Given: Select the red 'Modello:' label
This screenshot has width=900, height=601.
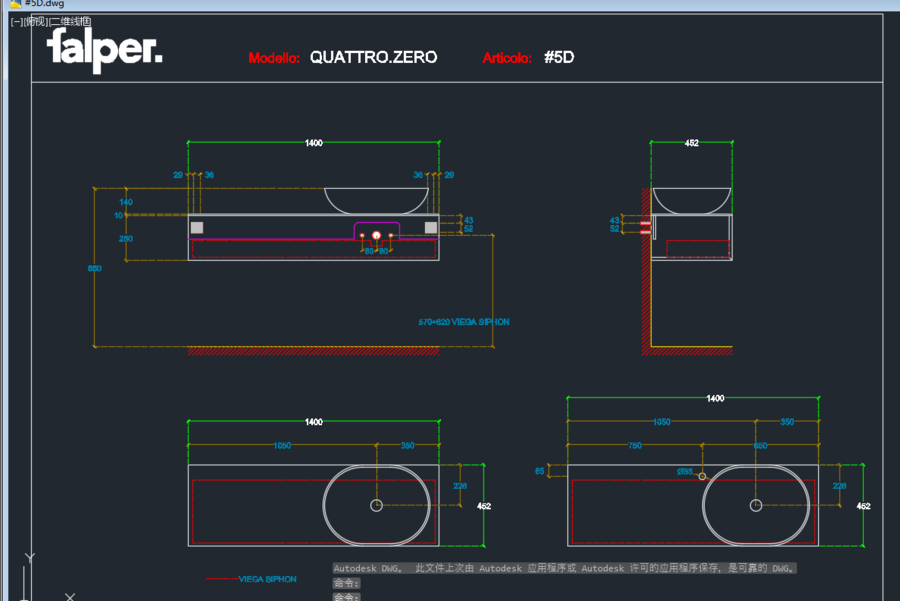Looking at the screenshot, I should [x=274, y=58].
